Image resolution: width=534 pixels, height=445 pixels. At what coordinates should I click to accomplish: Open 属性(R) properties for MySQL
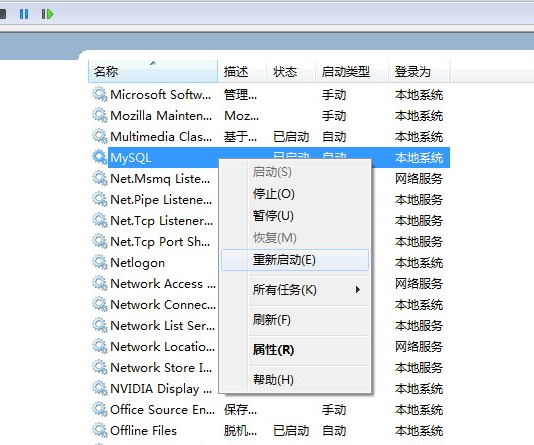(295, 350)
